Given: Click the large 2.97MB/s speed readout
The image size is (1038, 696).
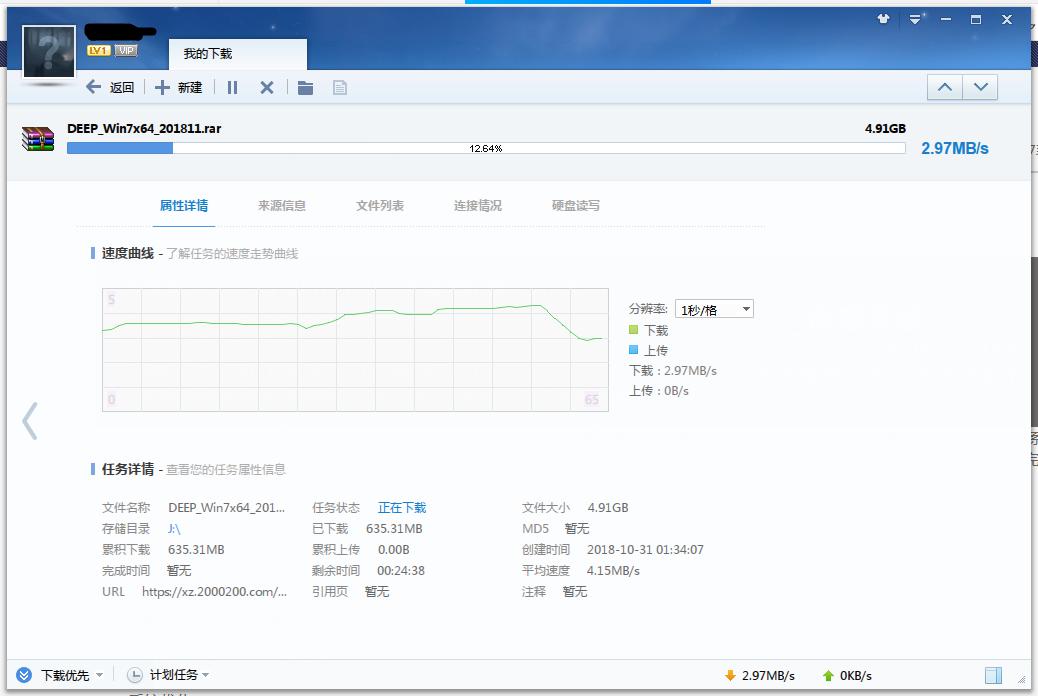Looking at the screenshot, I should pyautogui.click(x=955, y=148).
